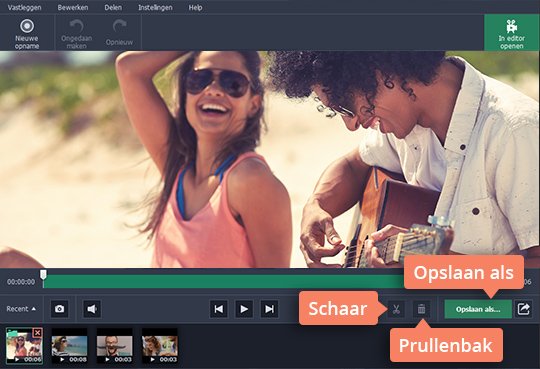540x369 pixels.
Task: Open the Vastleggen menu
Action: point(24,7)
